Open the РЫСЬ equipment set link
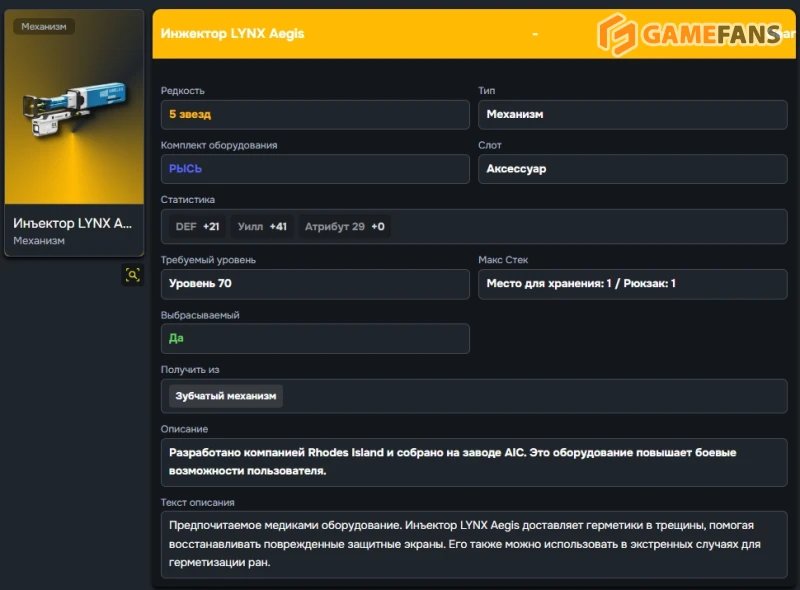Image resolution: width=800 pixels, height=590 pixels. (x=186, y=169)
